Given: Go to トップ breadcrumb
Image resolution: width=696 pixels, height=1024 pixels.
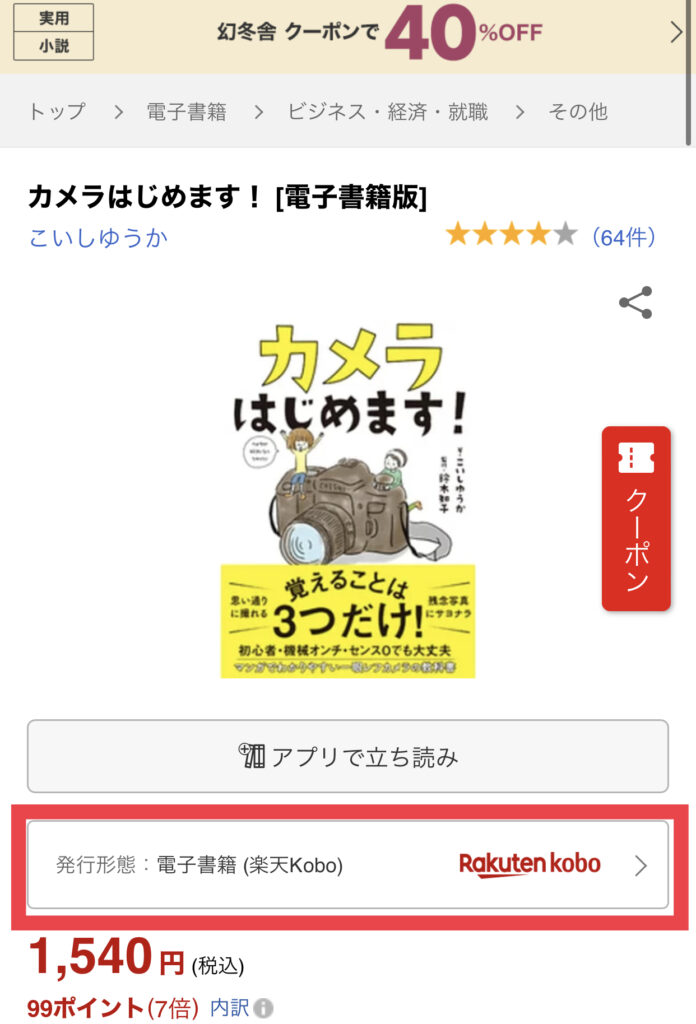Looking at the screenshot, I should tap(57, 112).
